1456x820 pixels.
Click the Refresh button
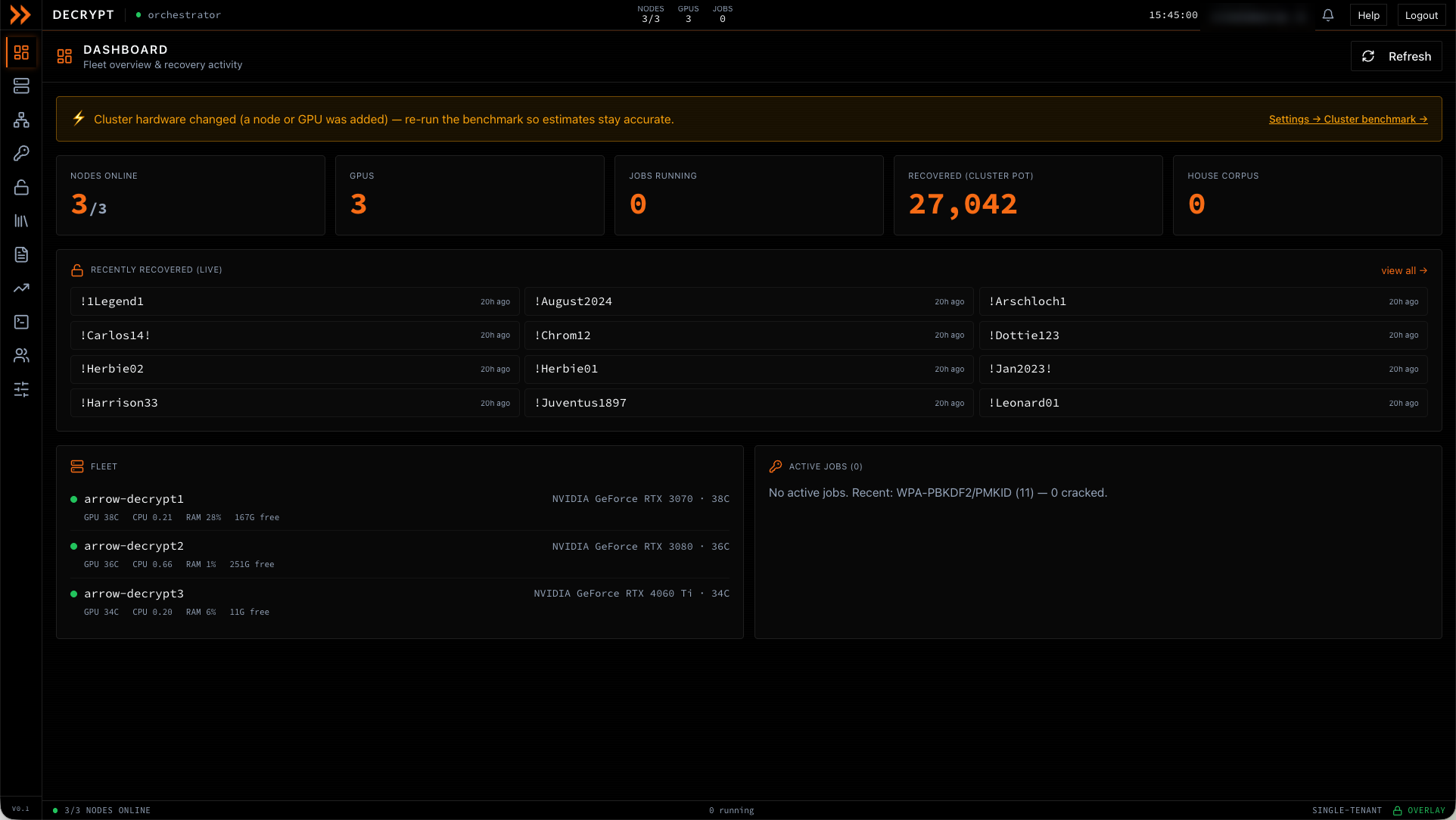(1396, 56)
